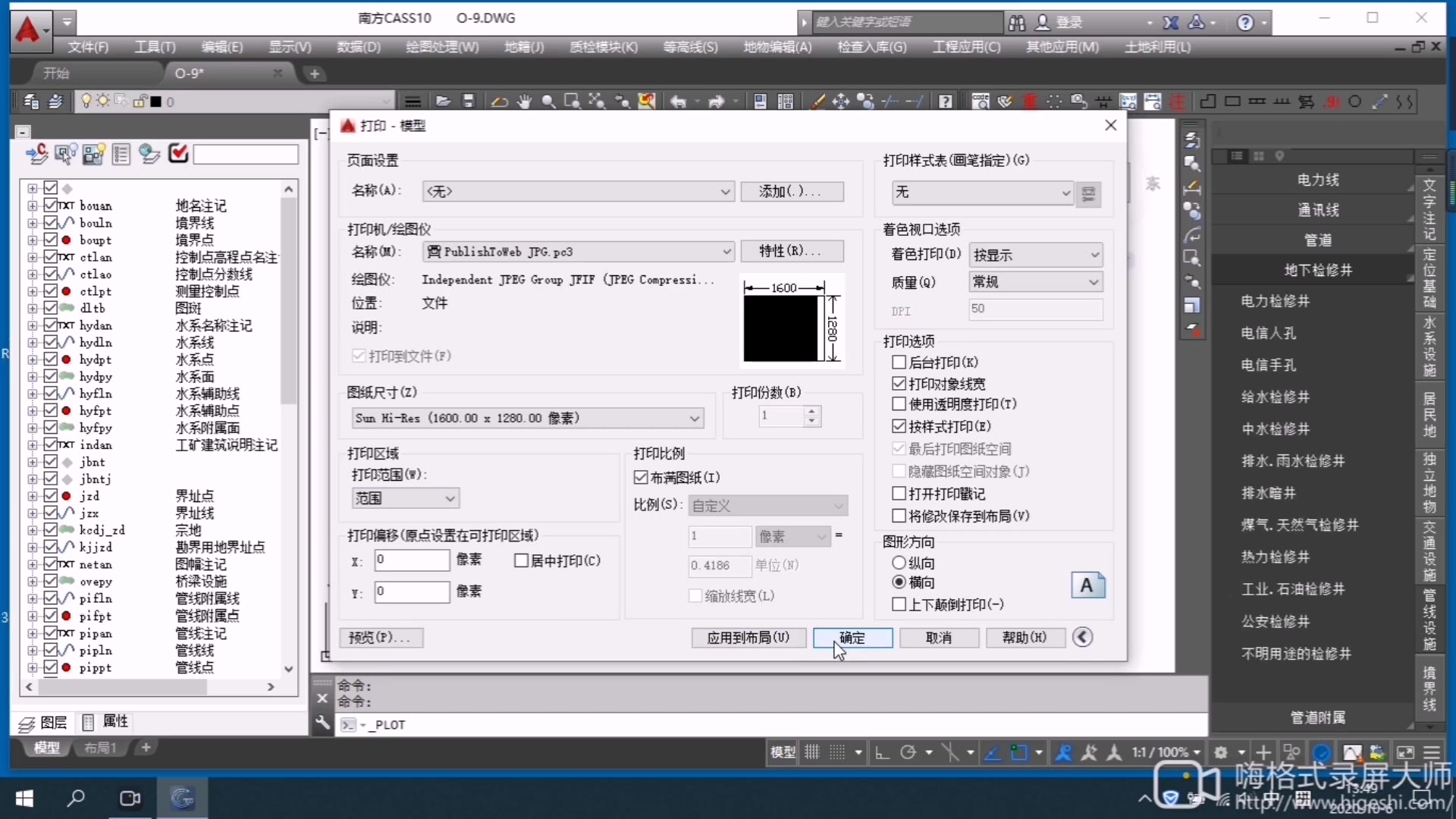Toggle ortho mode icon in status bar
The image size is (1456, 819).
point(882,752)
